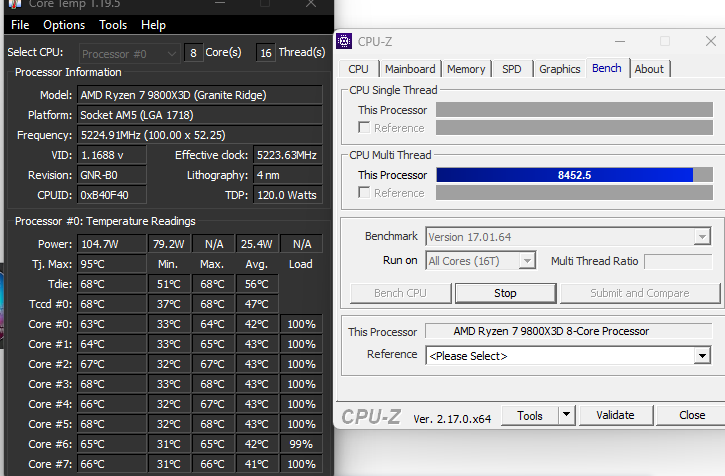Click the 25.4W power reading
725x476 pixels.
click(x=257, y=244)
